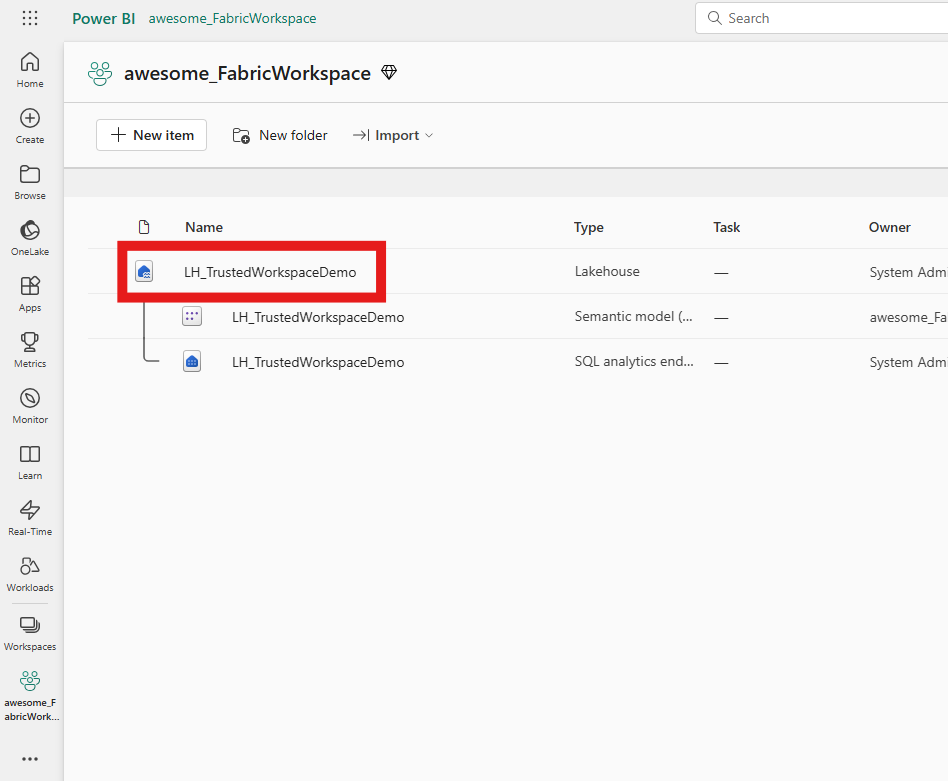Image resolution: width=948 pixels, height=781 pixels.
Task: Click System Admin owner in Lakehouse row
Action: pos(909,273)
